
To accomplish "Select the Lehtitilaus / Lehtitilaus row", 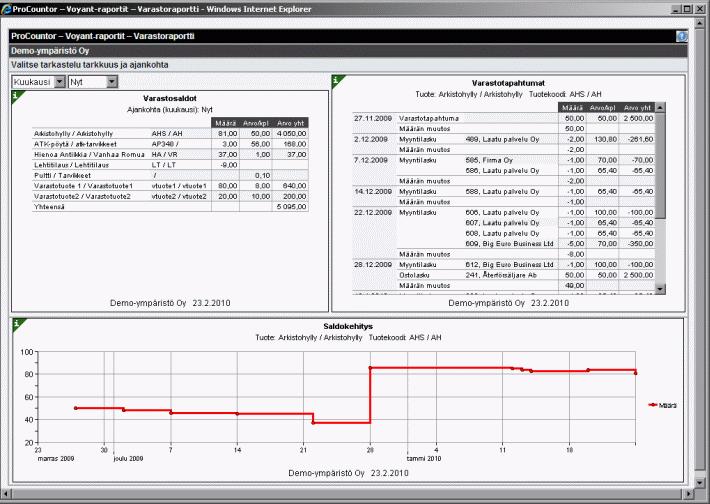I will (171, 165).
